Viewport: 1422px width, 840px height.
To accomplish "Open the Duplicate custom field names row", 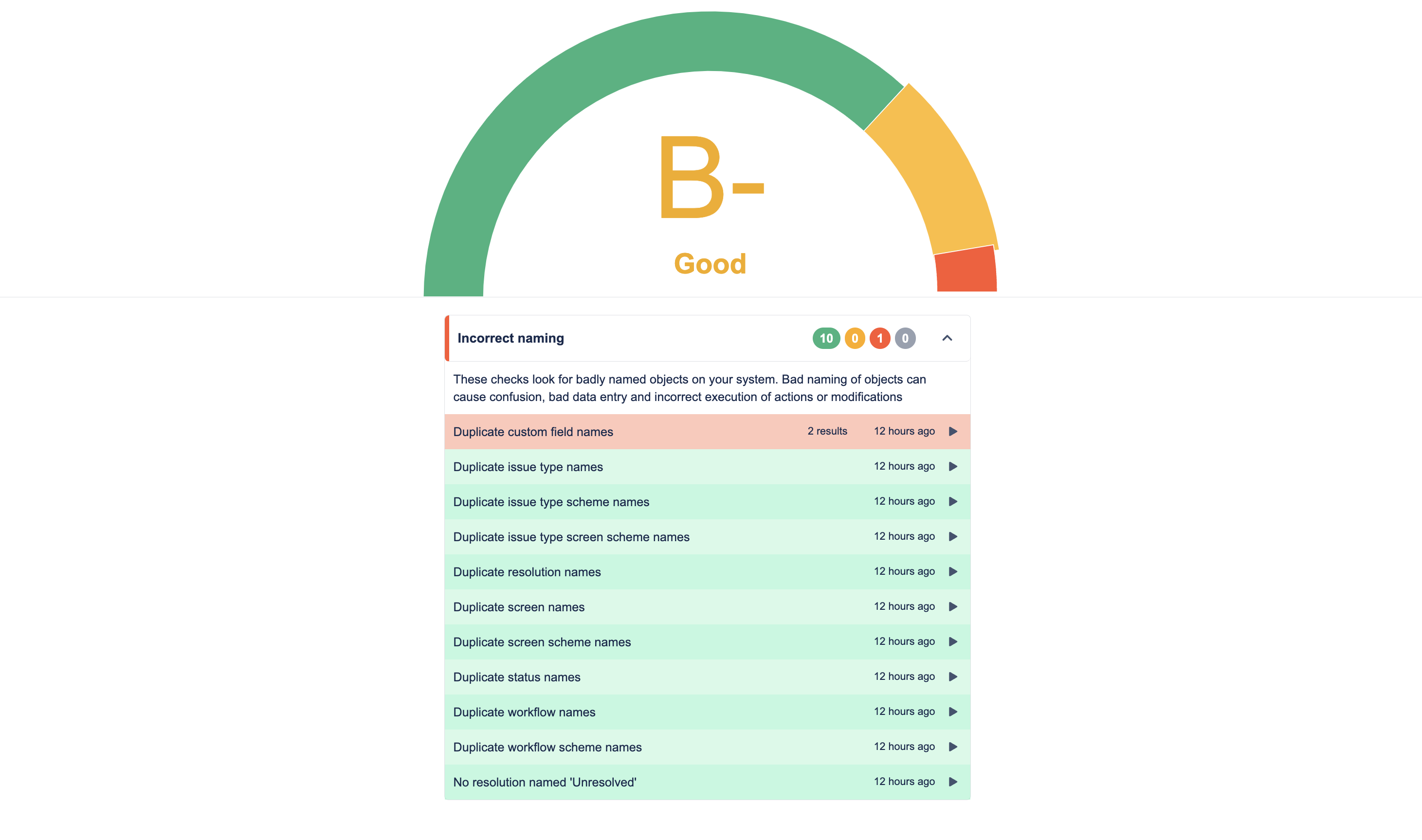I will [x=533, y=432].
